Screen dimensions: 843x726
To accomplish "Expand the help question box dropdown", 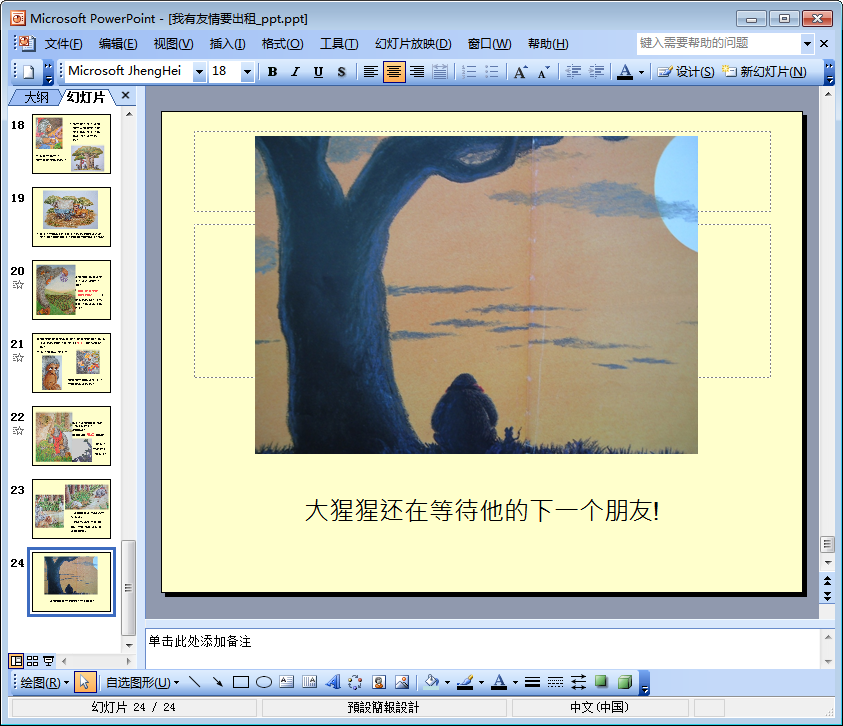I will [807, 44].
